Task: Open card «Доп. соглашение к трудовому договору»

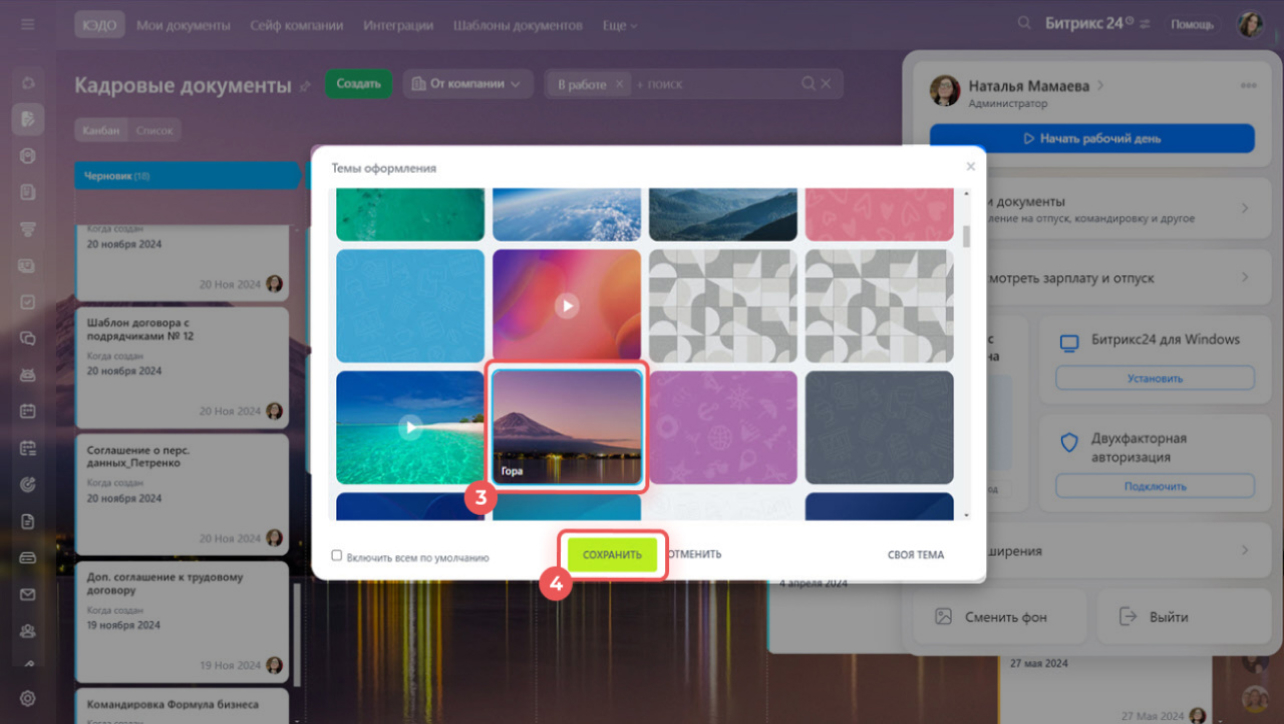Action: pos(182,621)
